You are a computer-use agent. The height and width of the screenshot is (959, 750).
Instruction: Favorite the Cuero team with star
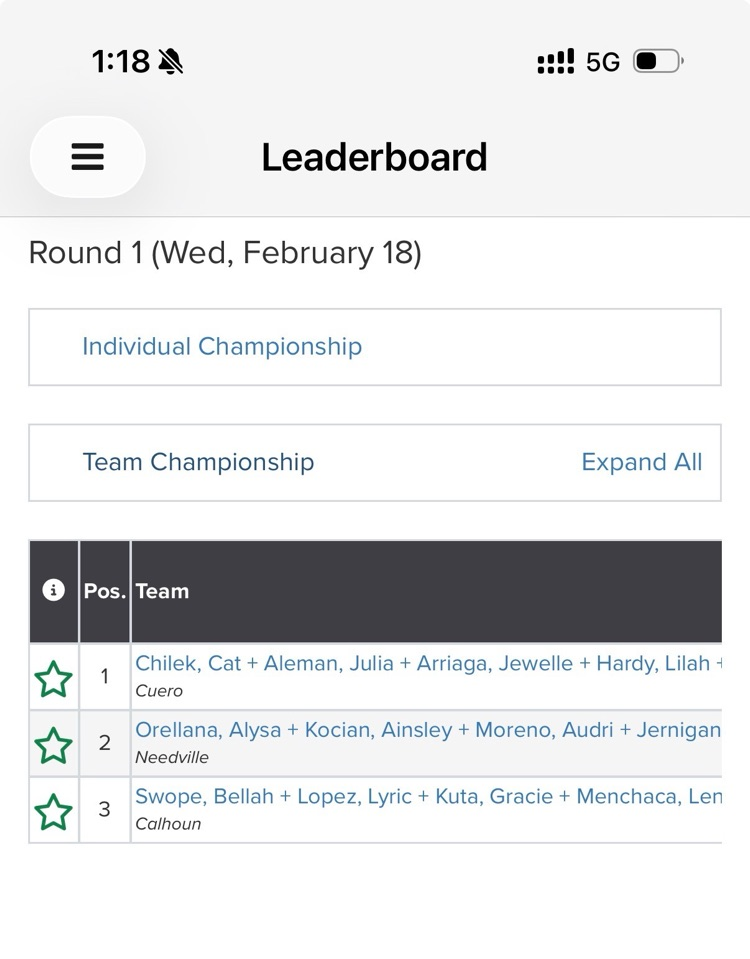pyautogui.click(x=54, y=680)
